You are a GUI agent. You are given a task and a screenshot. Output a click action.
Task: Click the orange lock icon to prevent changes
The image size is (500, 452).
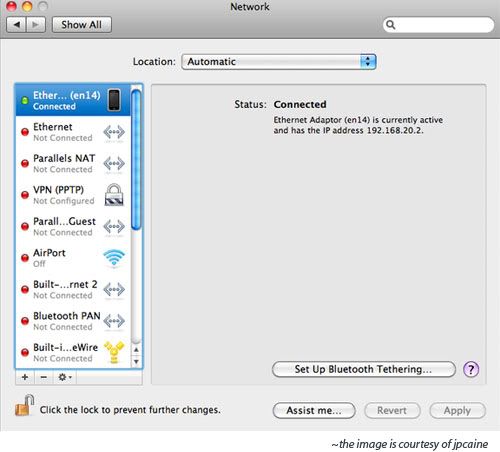point(25,405)
